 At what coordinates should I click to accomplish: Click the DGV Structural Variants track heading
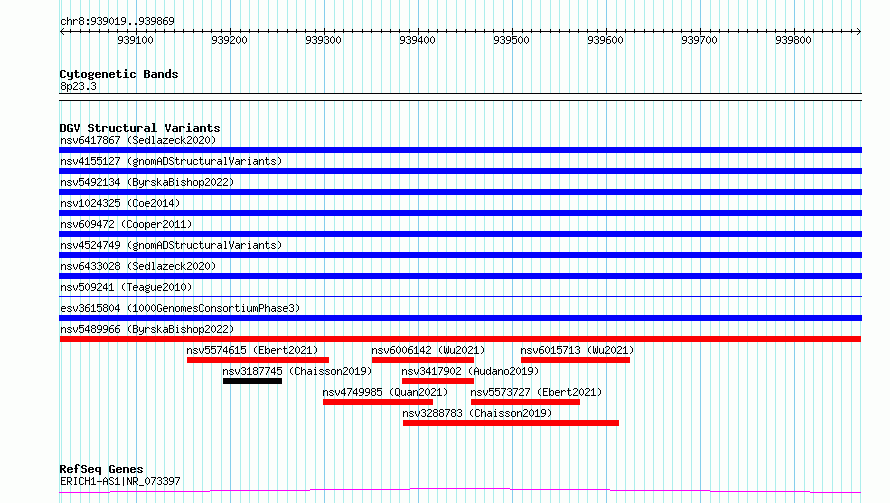tap(140, 128)
